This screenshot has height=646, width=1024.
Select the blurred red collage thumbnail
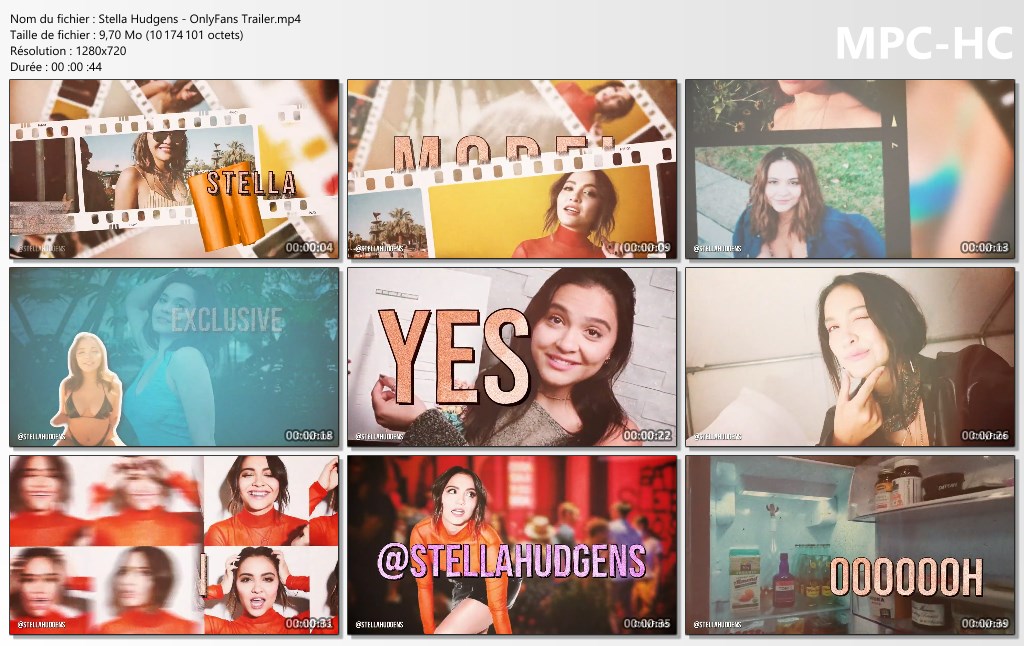point(174,544)
